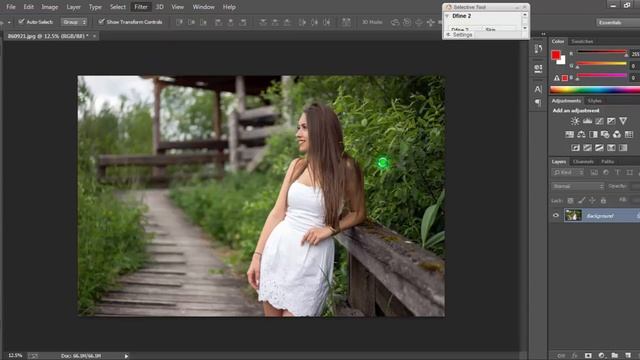Add a layer mask
Screen dimensions: 640x360
(588, 356)
